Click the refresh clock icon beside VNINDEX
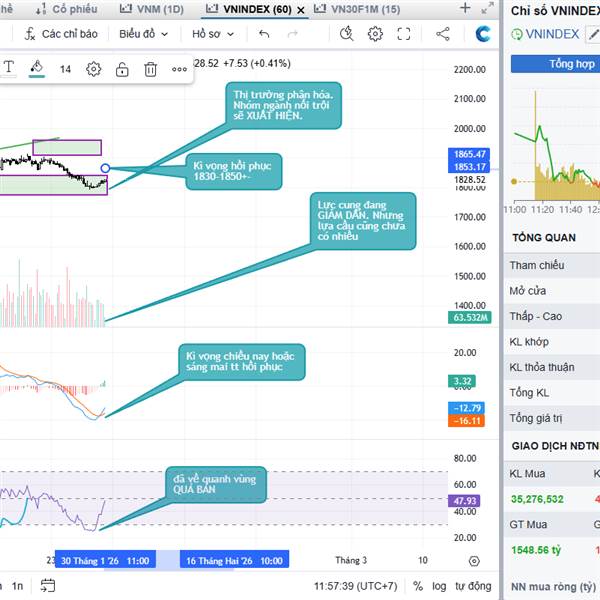 (x=517, y=34)
